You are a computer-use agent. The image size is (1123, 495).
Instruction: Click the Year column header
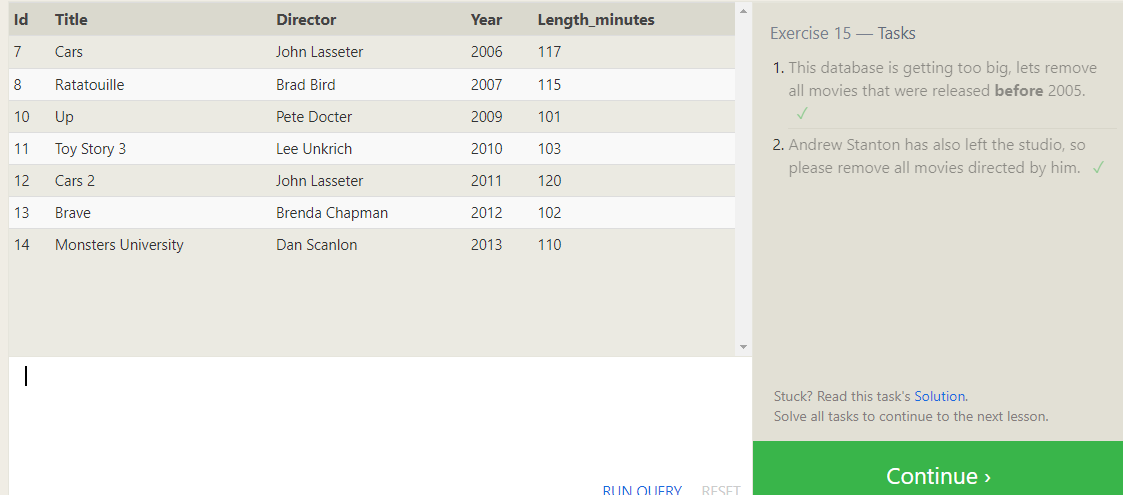click(486, 20)
